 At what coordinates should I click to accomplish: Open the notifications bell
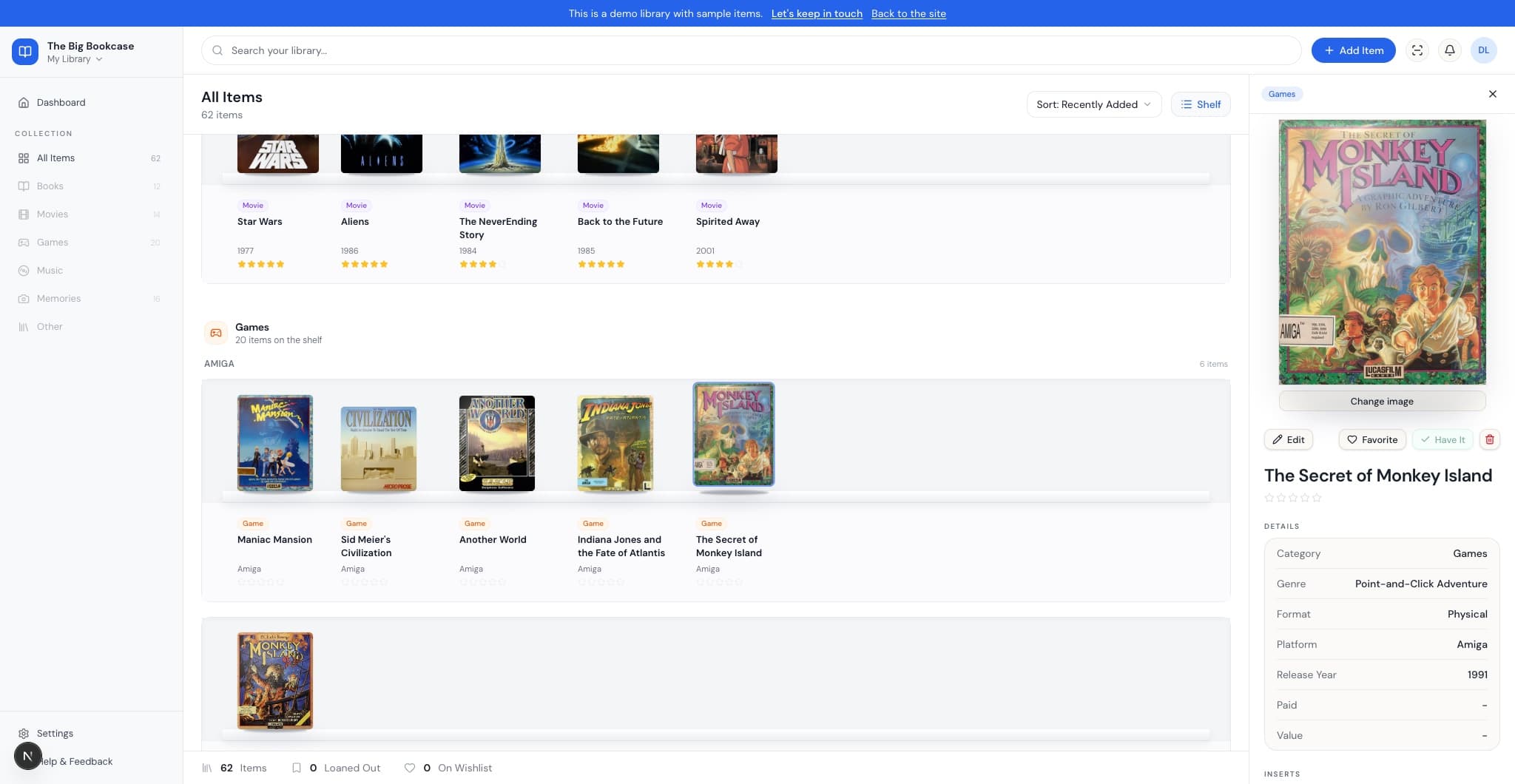pyautogui.click(x=1450, y=50)
